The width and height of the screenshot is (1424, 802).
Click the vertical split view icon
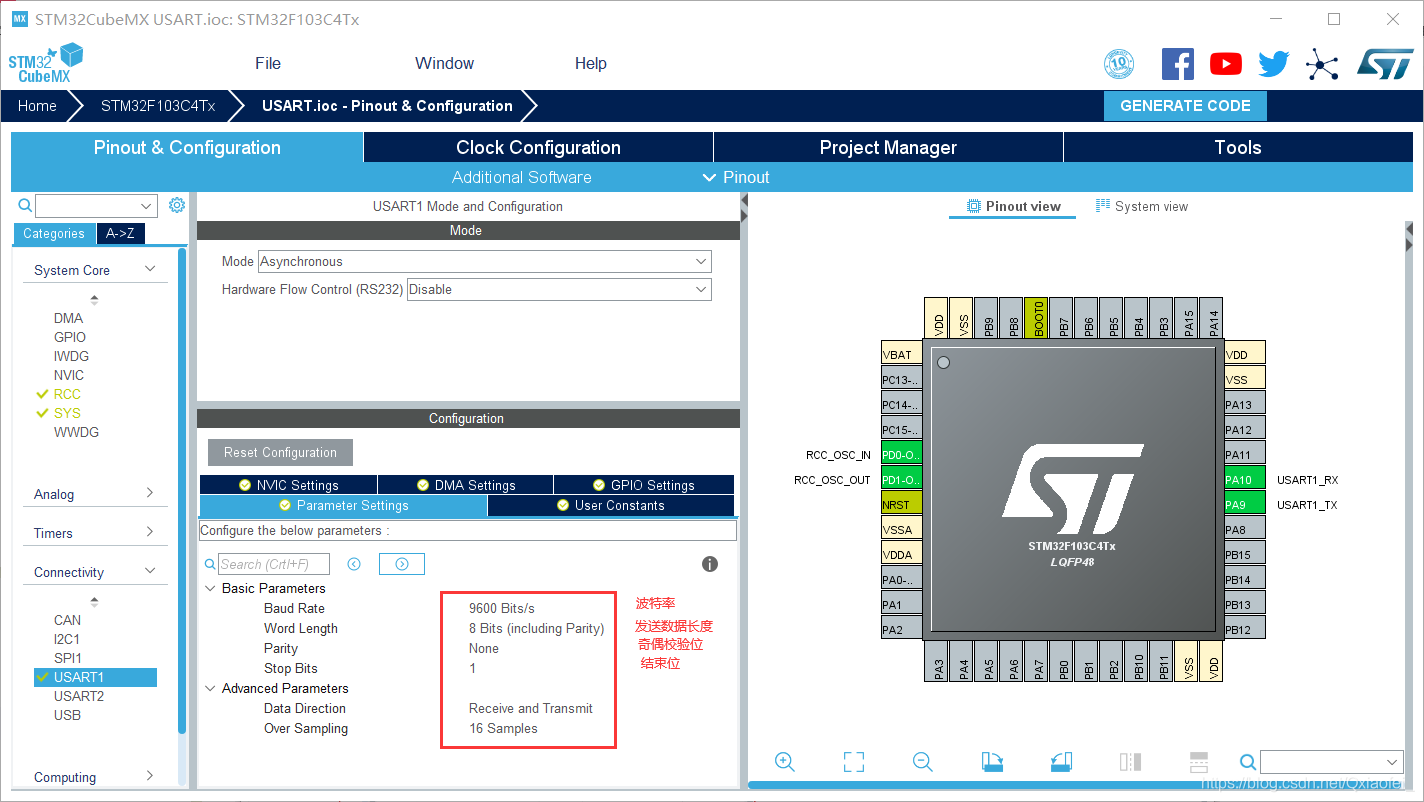1130,762
